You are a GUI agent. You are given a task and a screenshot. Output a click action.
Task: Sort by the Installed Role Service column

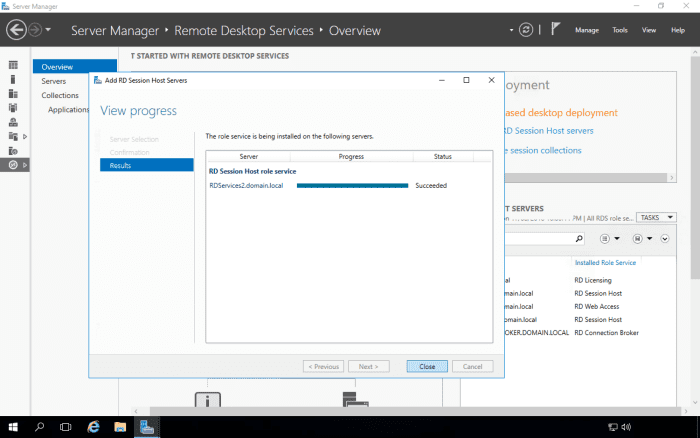pyautogui.click(x=605, y=263)
